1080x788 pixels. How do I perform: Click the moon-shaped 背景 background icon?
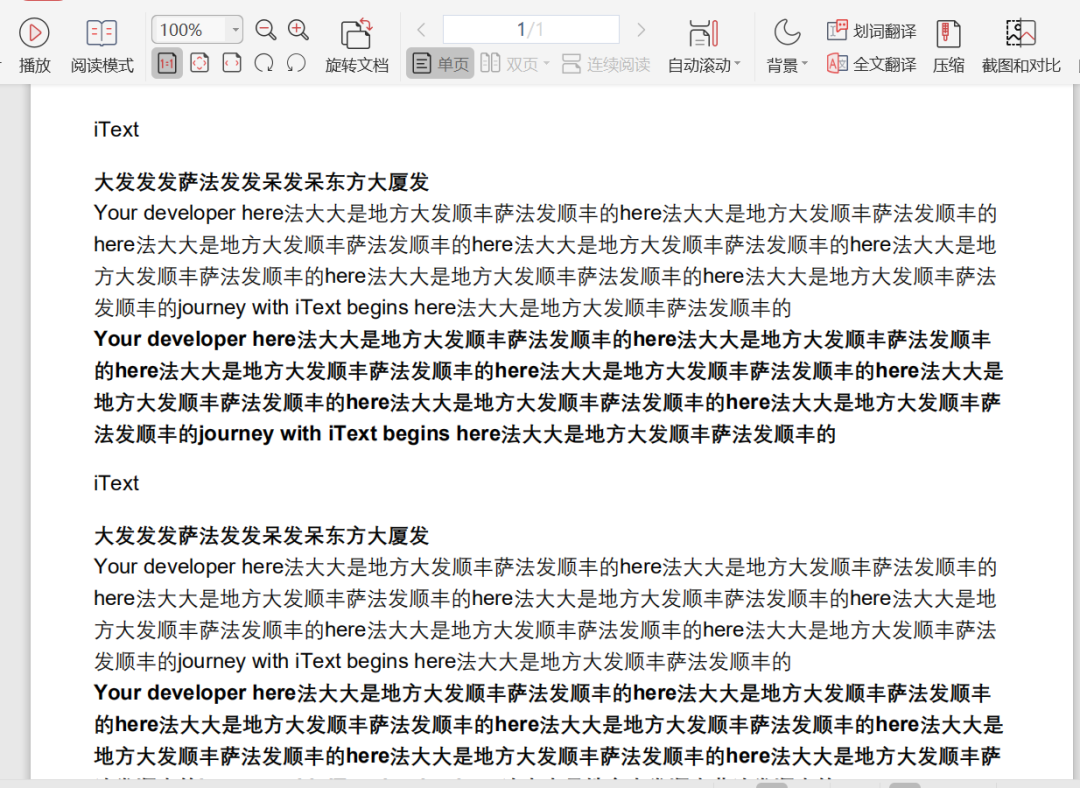point(786,33)
